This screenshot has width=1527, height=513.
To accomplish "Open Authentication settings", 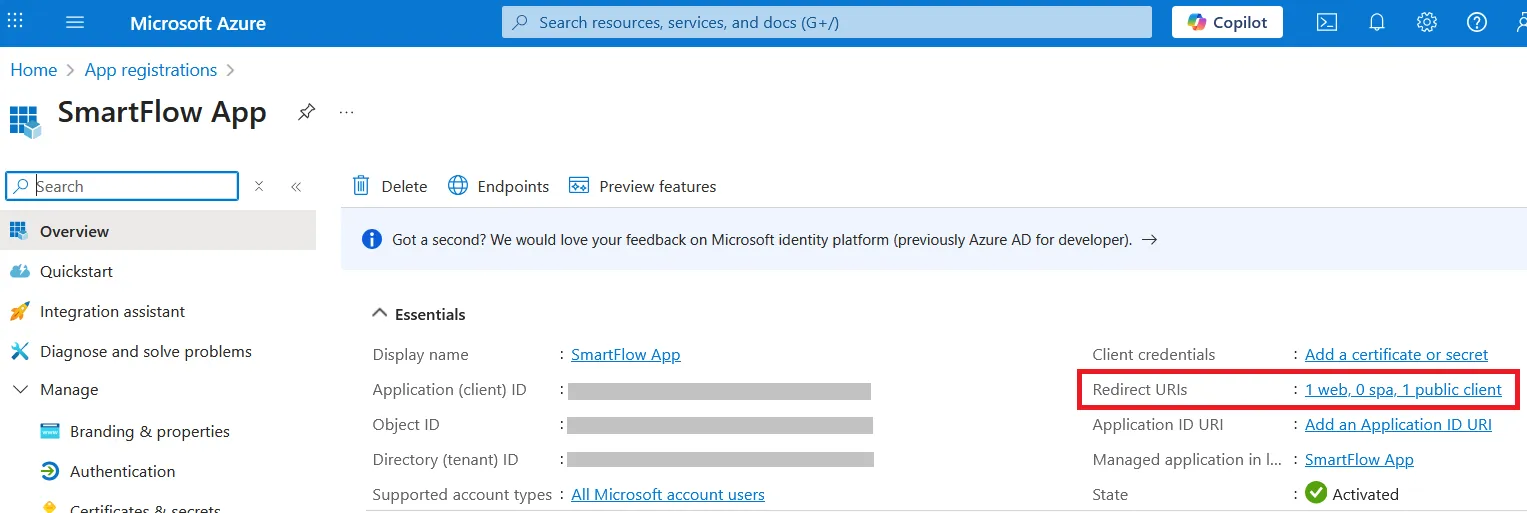I will (122, 471).
